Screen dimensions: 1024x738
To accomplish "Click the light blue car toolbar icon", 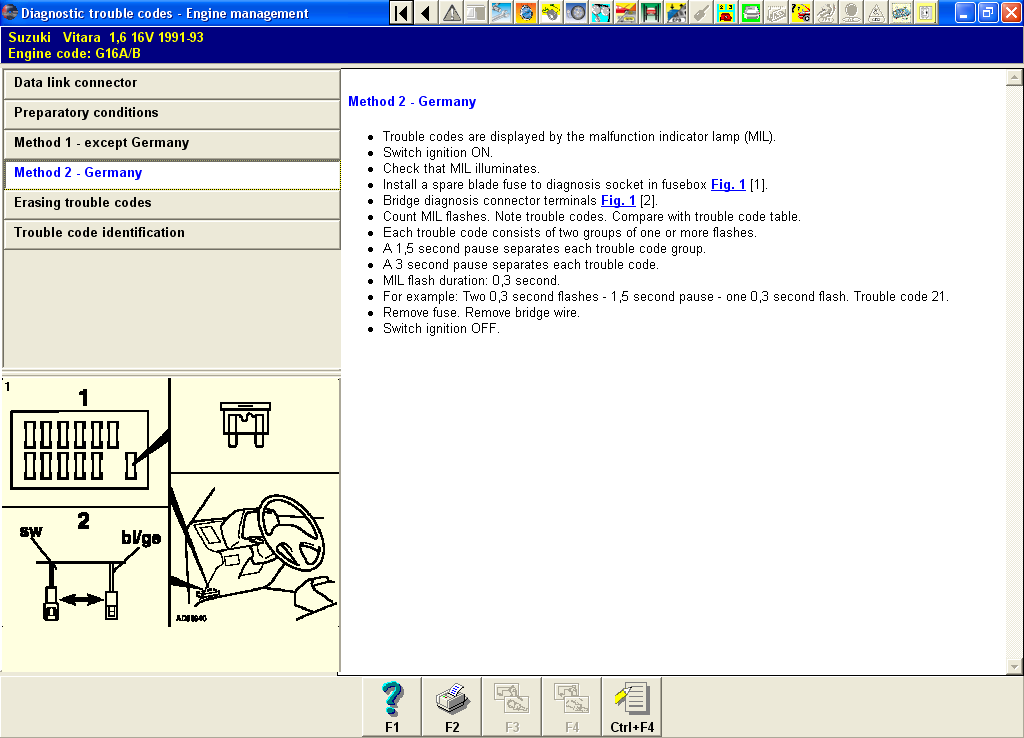I will coord(900,12).
